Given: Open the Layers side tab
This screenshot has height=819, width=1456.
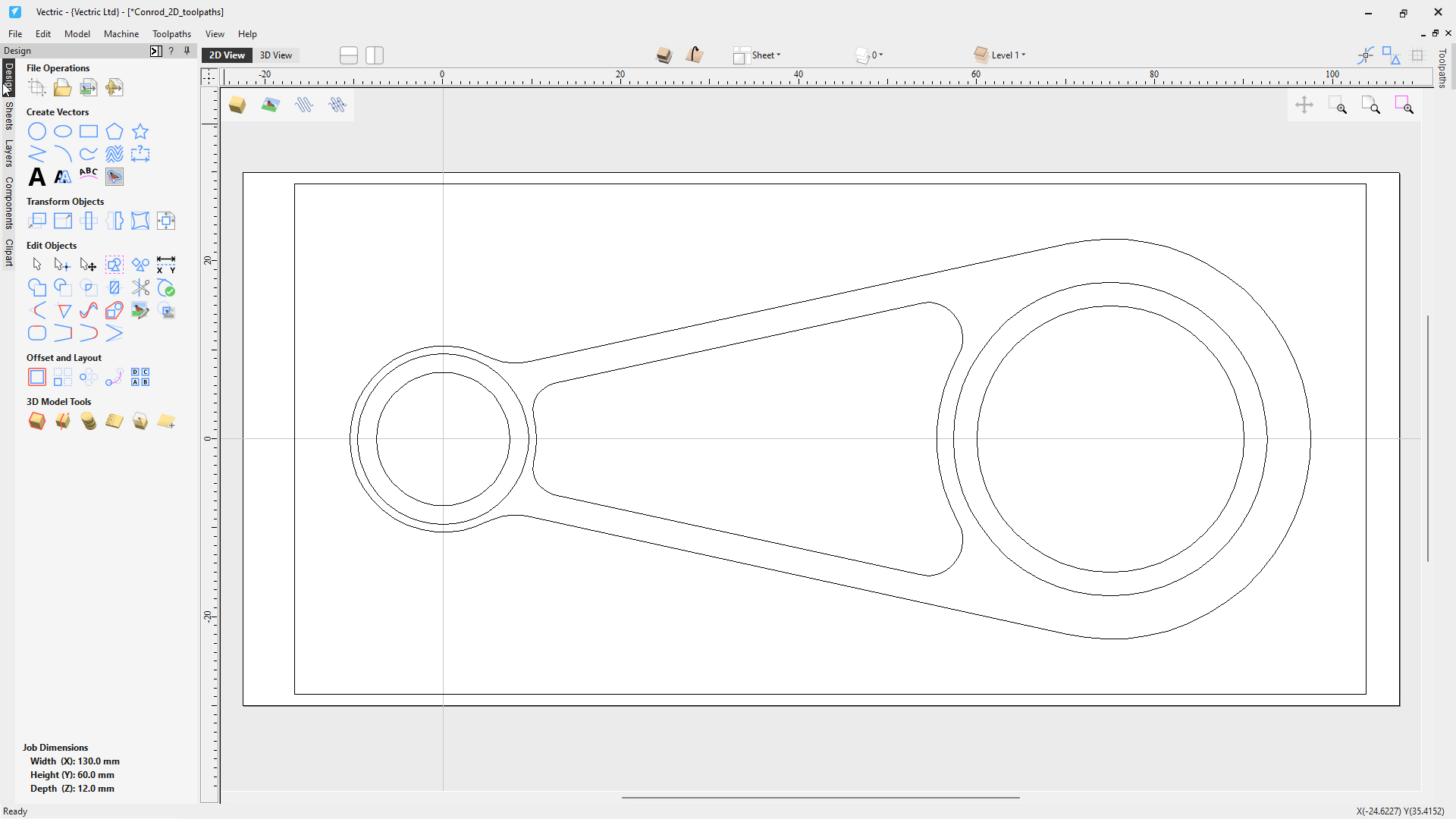Looking at the screenshot, I should point(8,153).
